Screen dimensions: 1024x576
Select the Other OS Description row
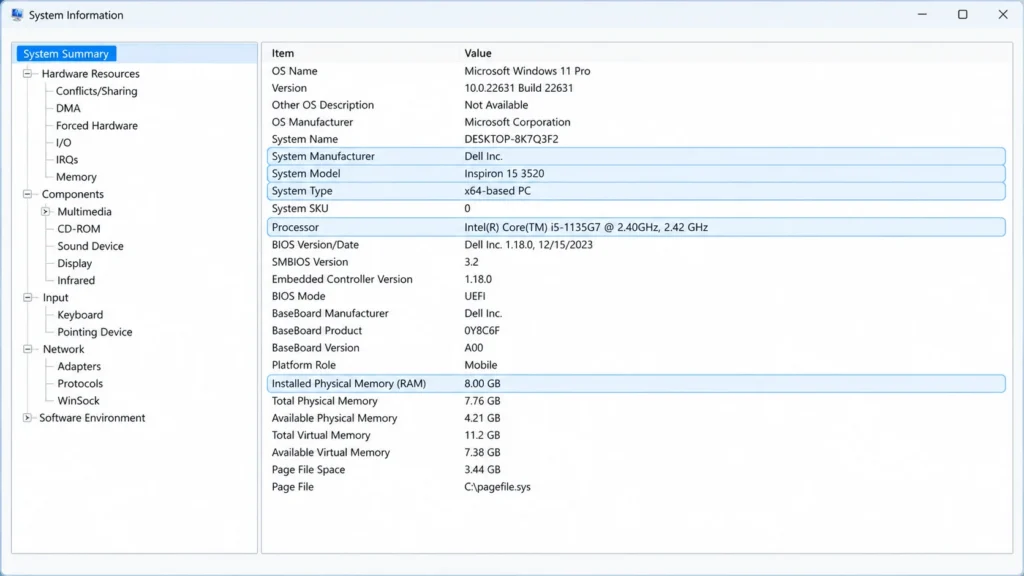[x=636, y=104]
